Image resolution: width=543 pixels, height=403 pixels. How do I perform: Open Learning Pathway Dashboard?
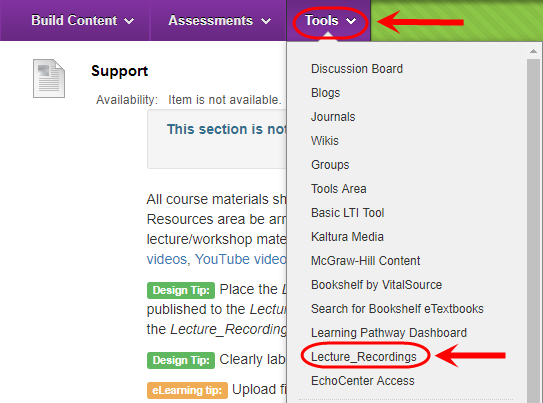coord(389,333)
